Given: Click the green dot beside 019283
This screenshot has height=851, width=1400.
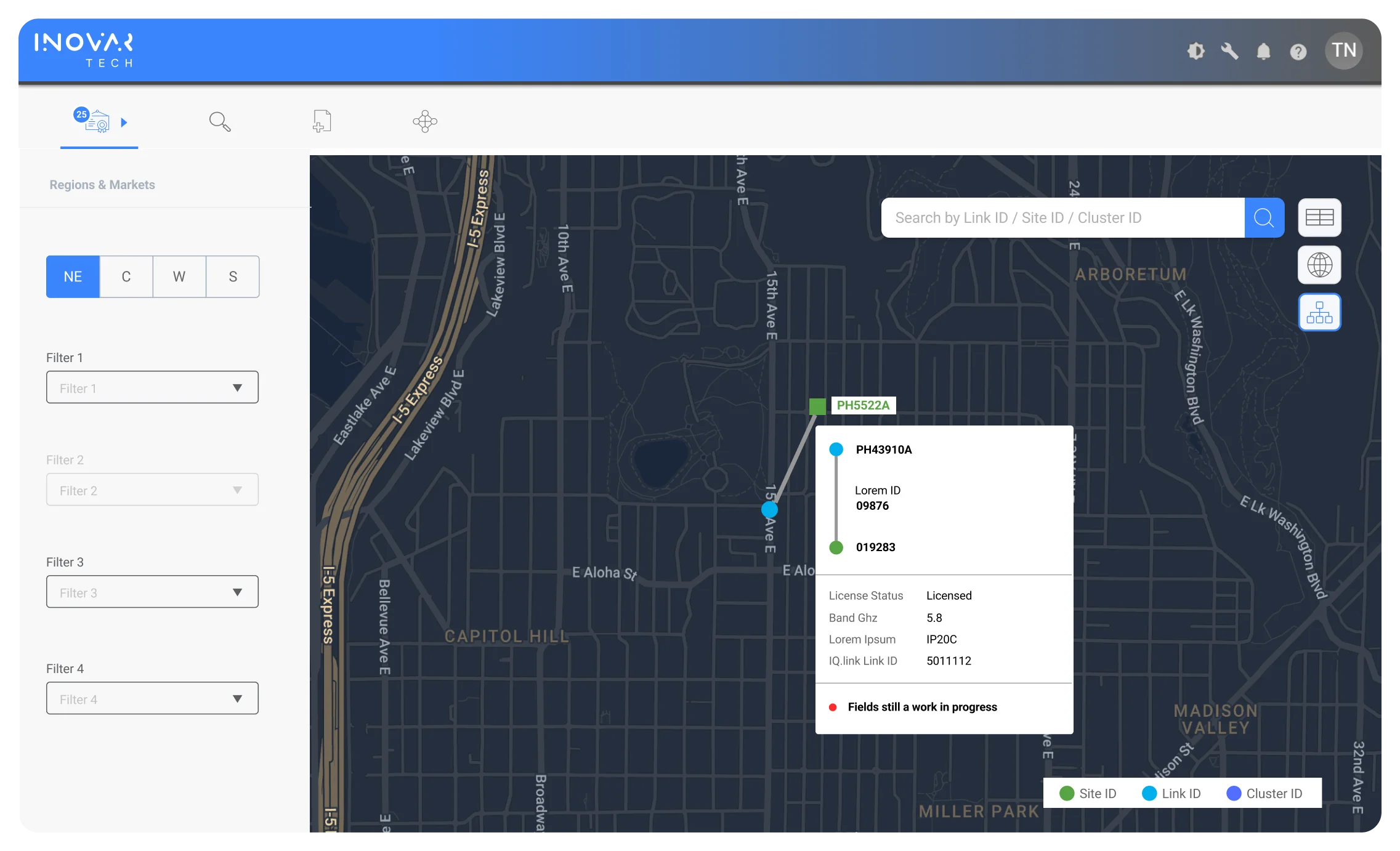Looking at the screenshot, I should click(x=836, y=547).
